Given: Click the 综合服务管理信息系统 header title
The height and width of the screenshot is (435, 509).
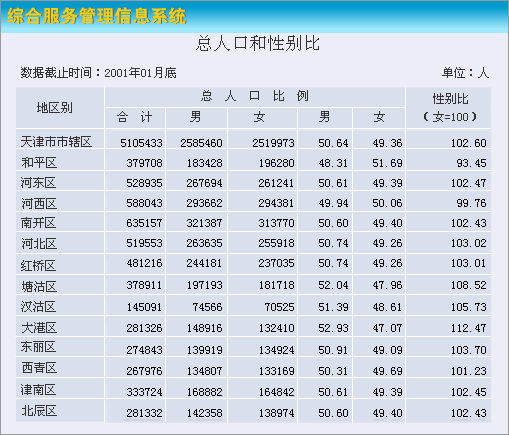Looking at the screenshot, I should [x=97, y=16].
